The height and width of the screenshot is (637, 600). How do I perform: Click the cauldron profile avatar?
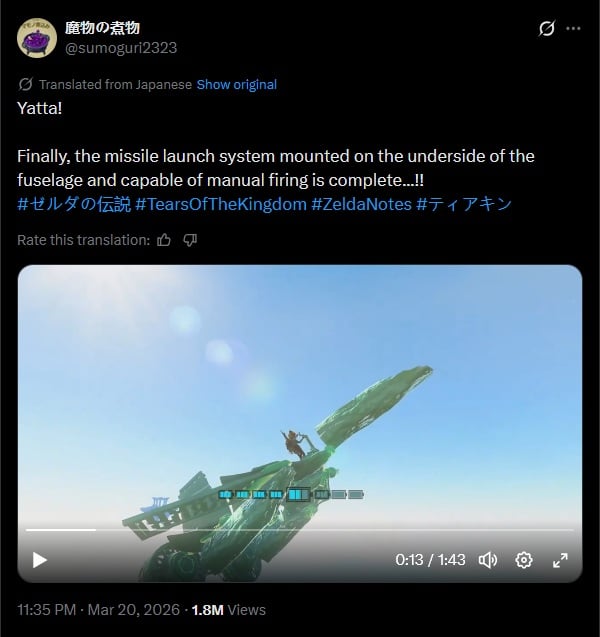pyautogui.click(x=37, y=38)
